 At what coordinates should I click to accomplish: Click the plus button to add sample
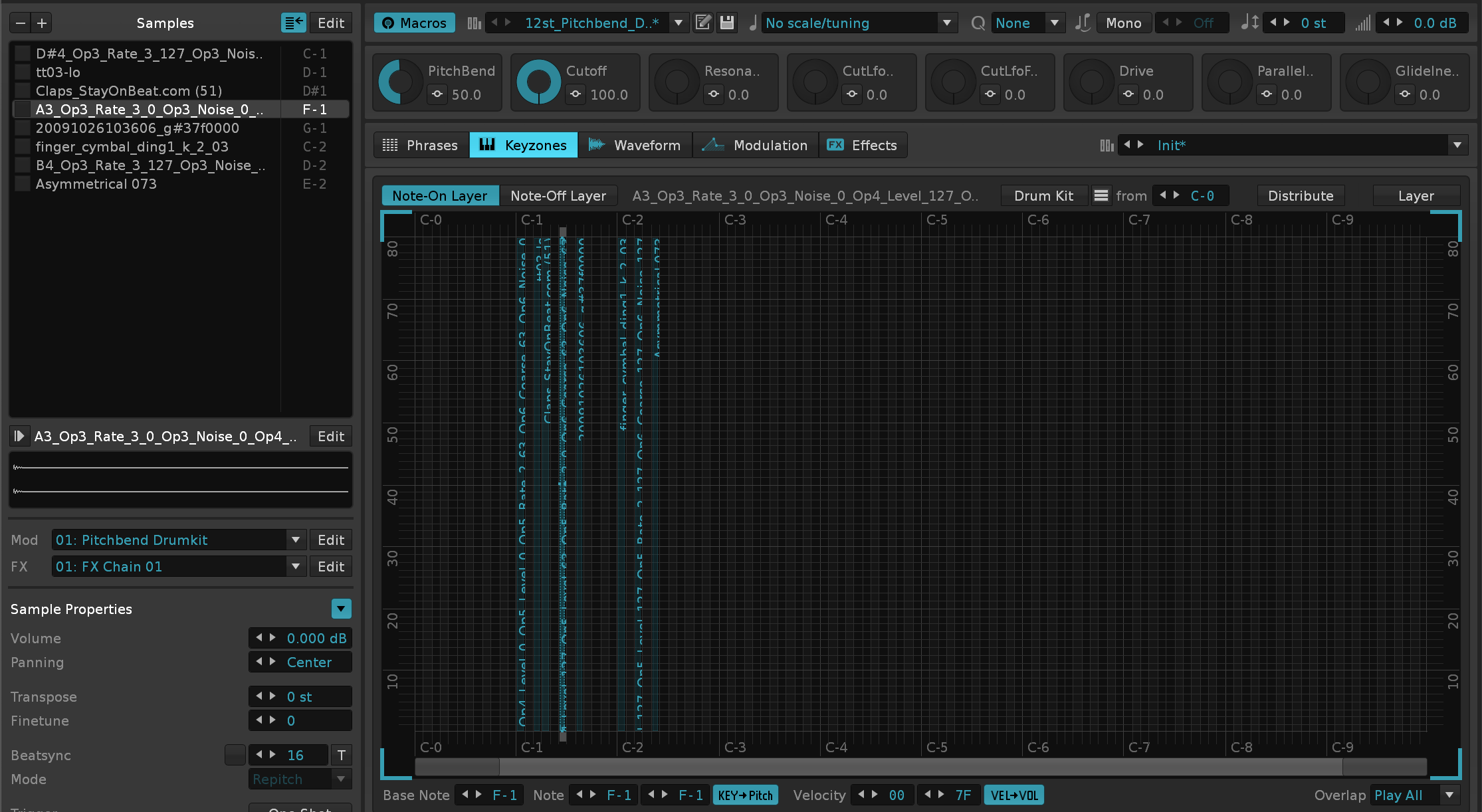tap(42, 23)
